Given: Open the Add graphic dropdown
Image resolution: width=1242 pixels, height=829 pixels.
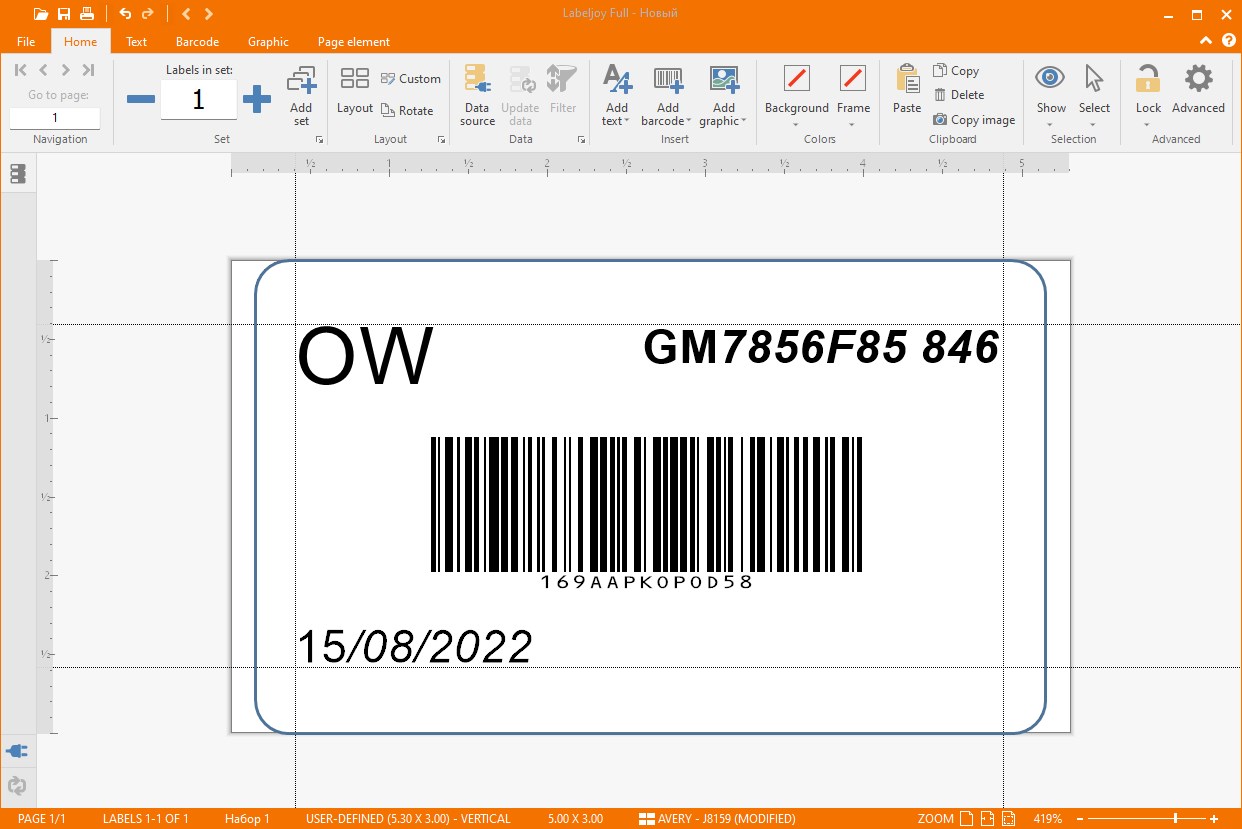Looking at the screenshot, I should [x=724, y=96].
